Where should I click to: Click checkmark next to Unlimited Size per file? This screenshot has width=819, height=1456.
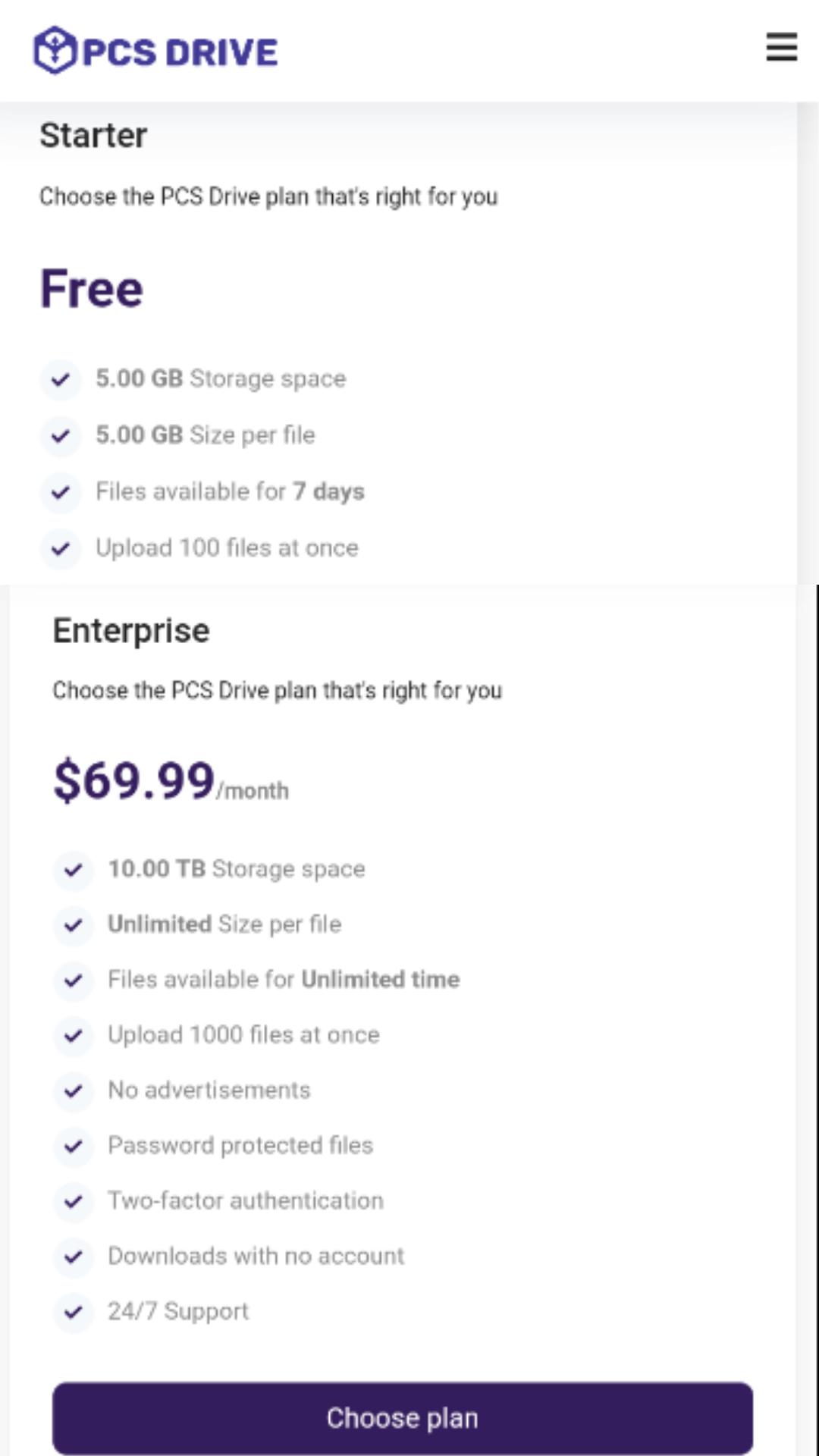click(74, 925)
